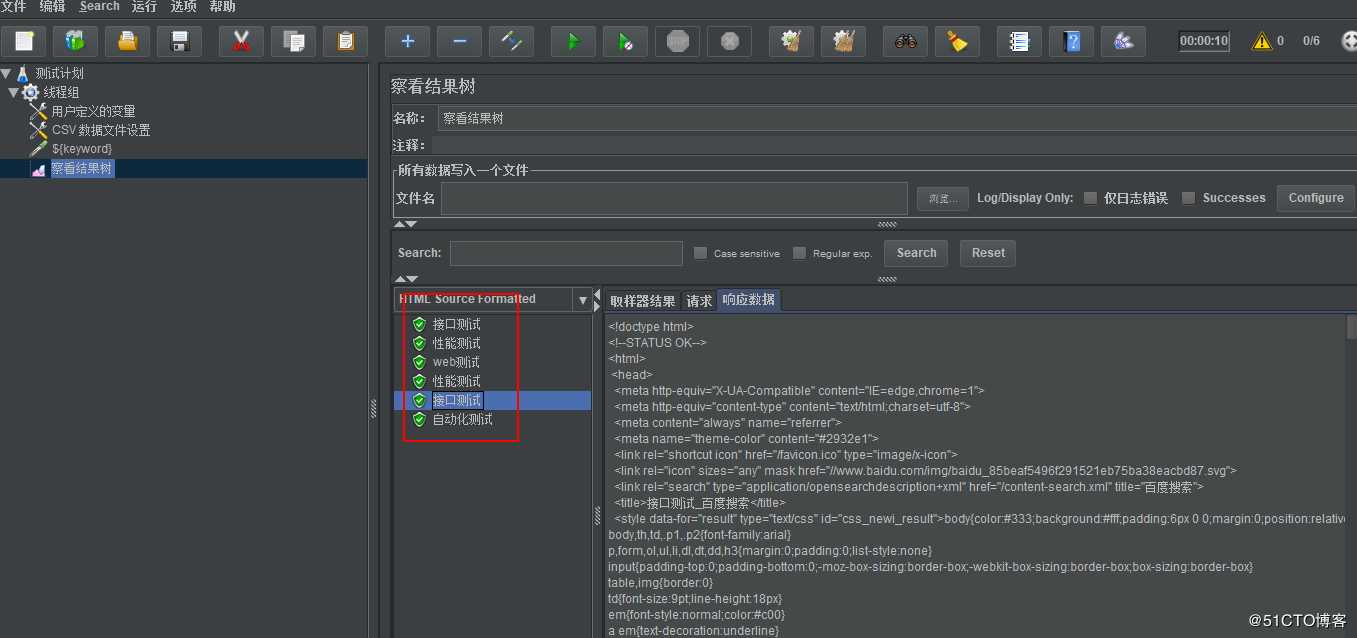Open Help with question mark icon
This screenshot has width=1357, height=638.
[x=1072, y=41]
